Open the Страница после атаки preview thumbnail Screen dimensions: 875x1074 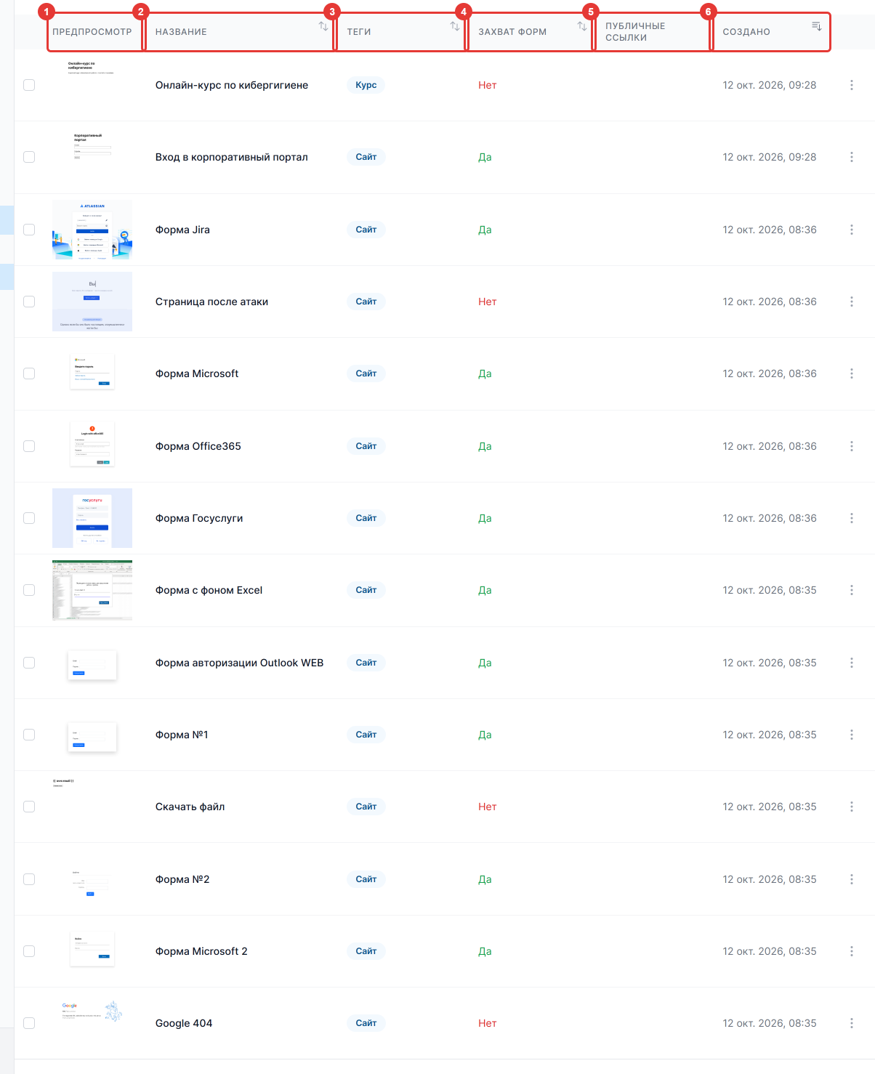(x=92, y=301)
